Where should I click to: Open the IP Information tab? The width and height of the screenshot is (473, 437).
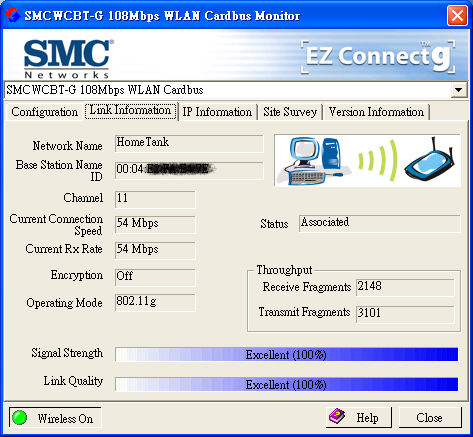click(217, 112)
